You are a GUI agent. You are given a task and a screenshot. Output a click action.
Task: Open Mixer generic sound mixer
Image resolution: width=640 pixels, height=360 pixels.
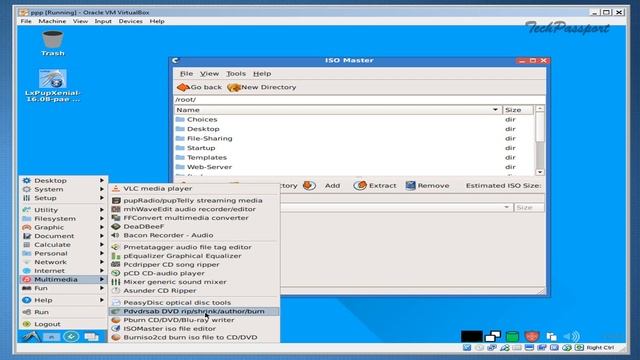pos(194,282)
